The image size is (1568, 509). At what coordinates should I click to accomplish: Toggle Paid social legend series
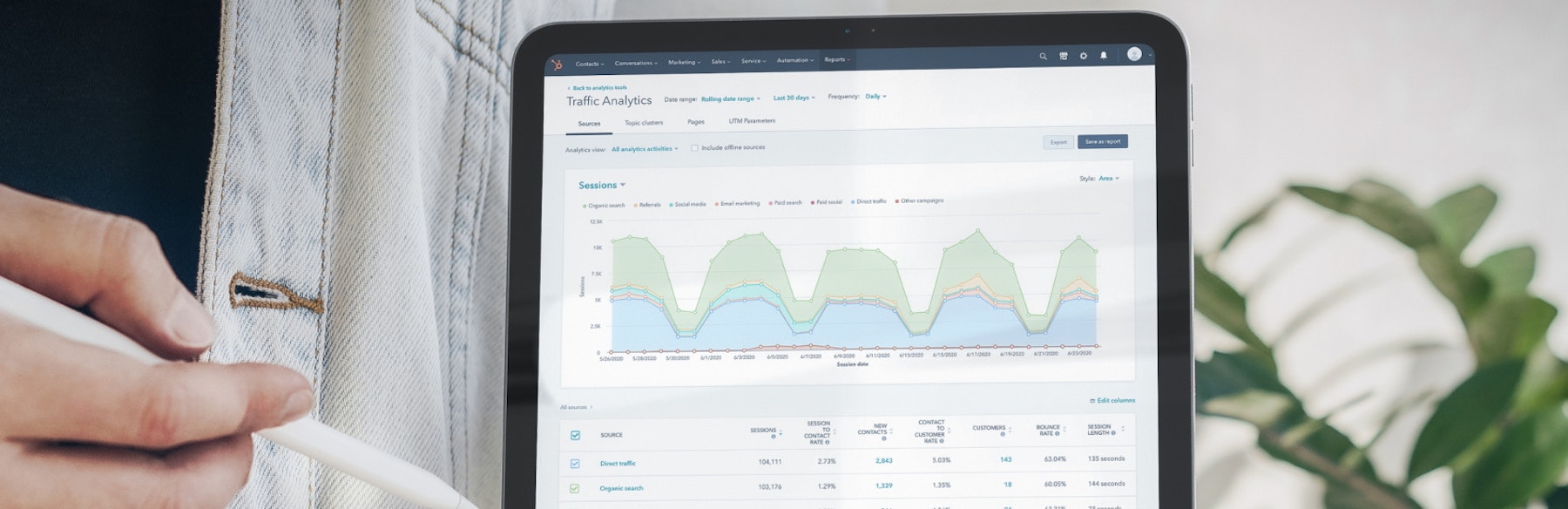pos(827,201)
